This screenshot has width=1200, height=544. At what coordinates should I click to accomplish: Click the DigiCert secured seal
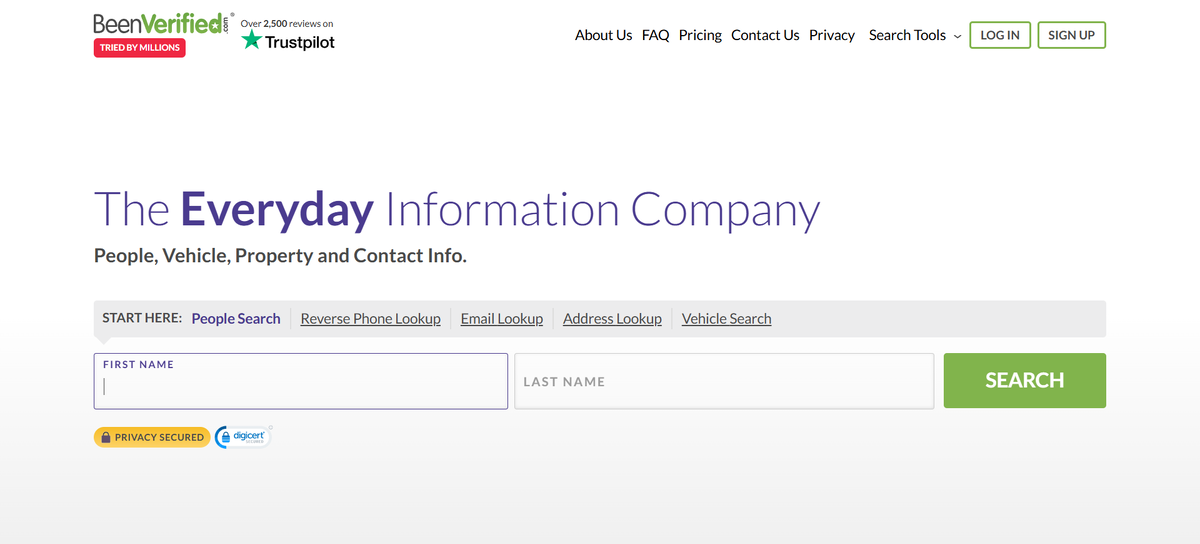243,437
